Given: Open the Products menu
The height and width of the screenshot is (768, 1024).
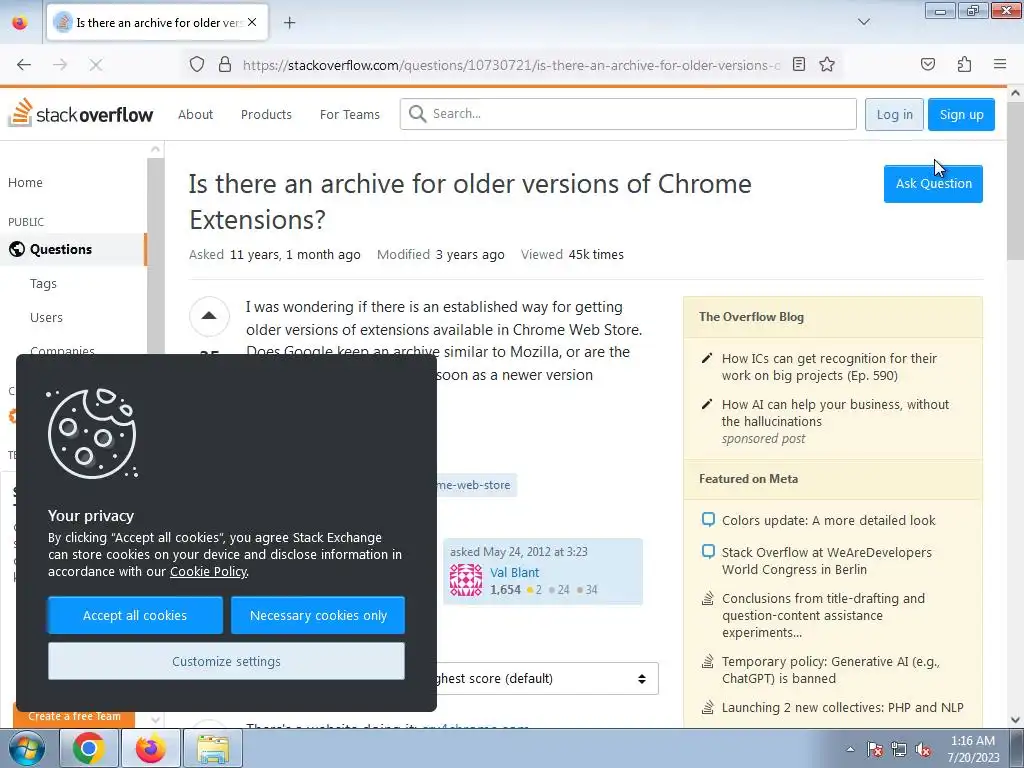Looking at the screenshot, I should point(266,114).
